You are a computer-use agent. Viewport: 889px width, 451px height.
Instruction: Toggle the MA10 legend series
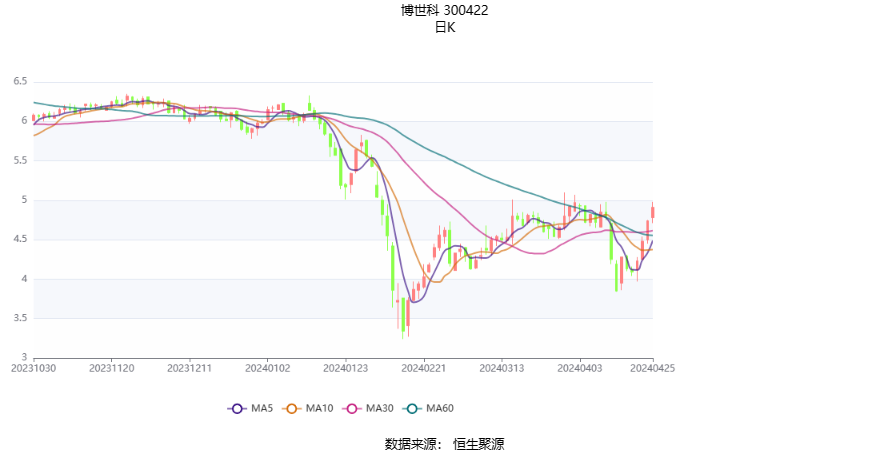(308, 408)
